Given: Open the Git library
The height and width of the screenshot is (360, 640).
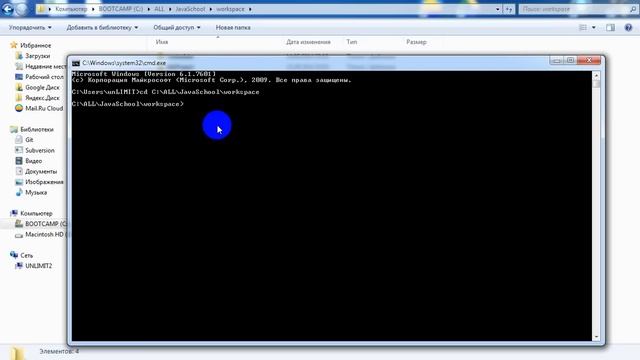Looking at the screenshot, I should [x=24, y=140].
